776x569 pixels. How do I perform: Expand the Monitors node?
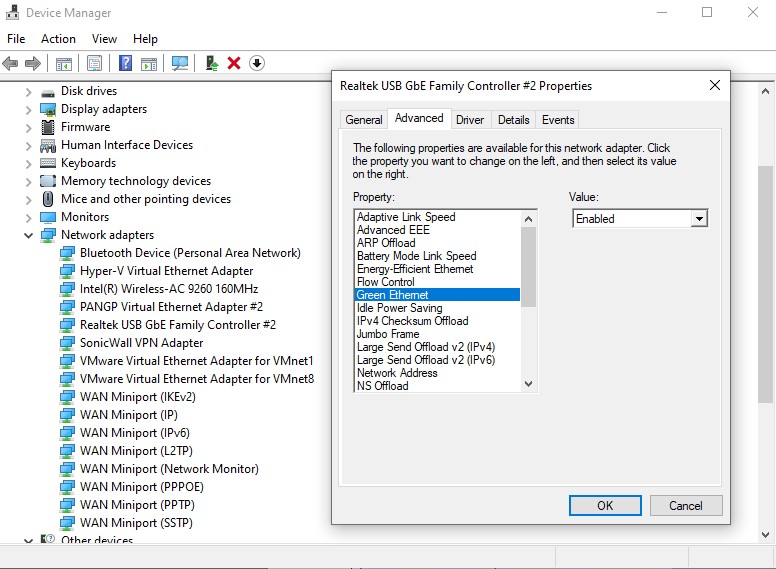(x=29, y=218)
